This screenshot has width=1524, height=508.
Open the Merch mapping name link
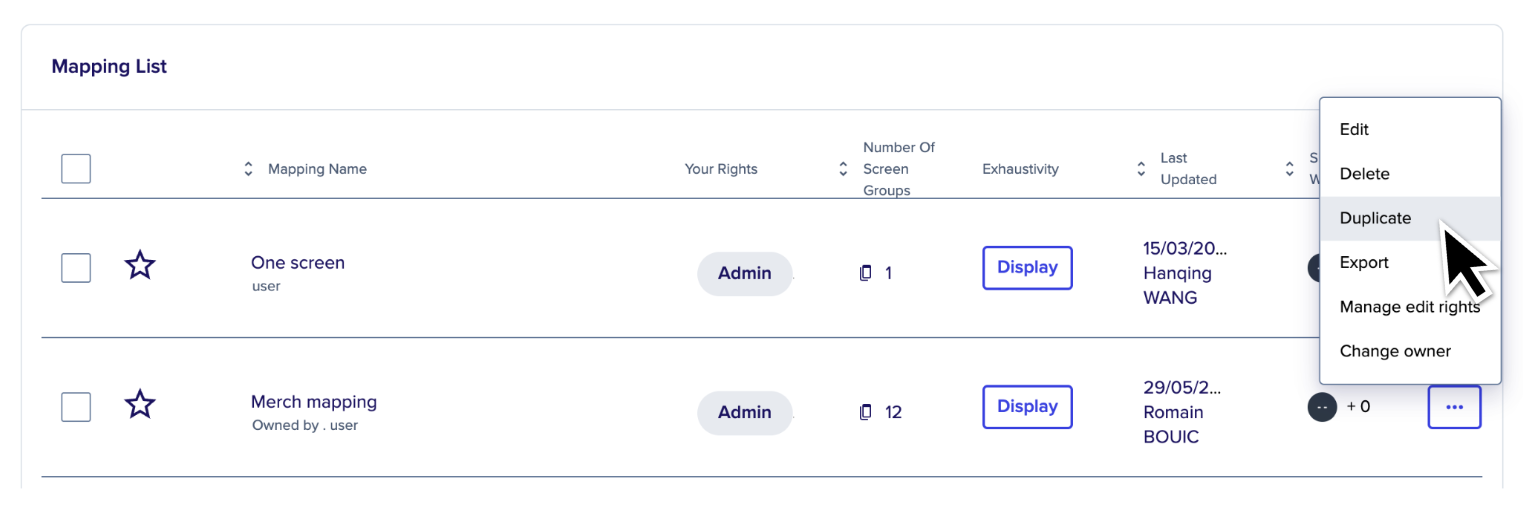coord(314,402)
